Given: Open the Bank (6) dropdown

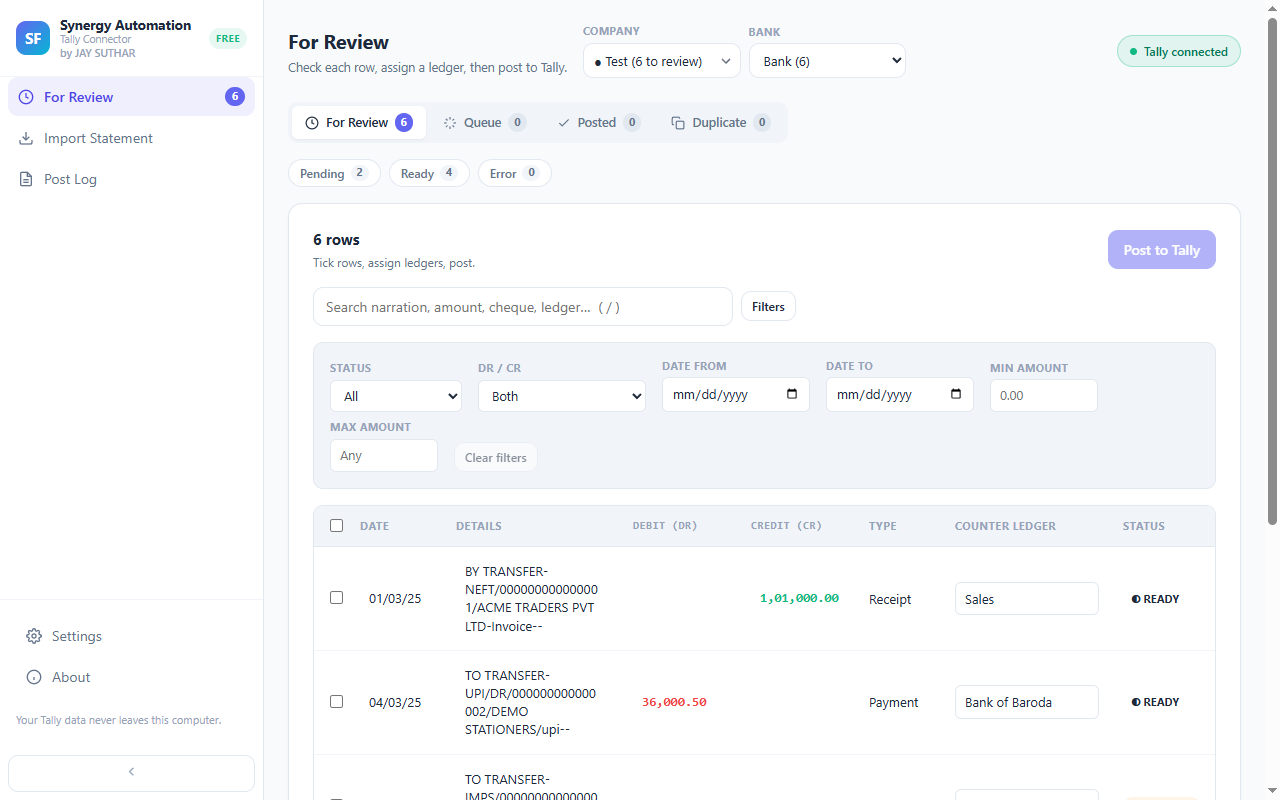Looking at the screenshot, I should [x=827, y=61].
